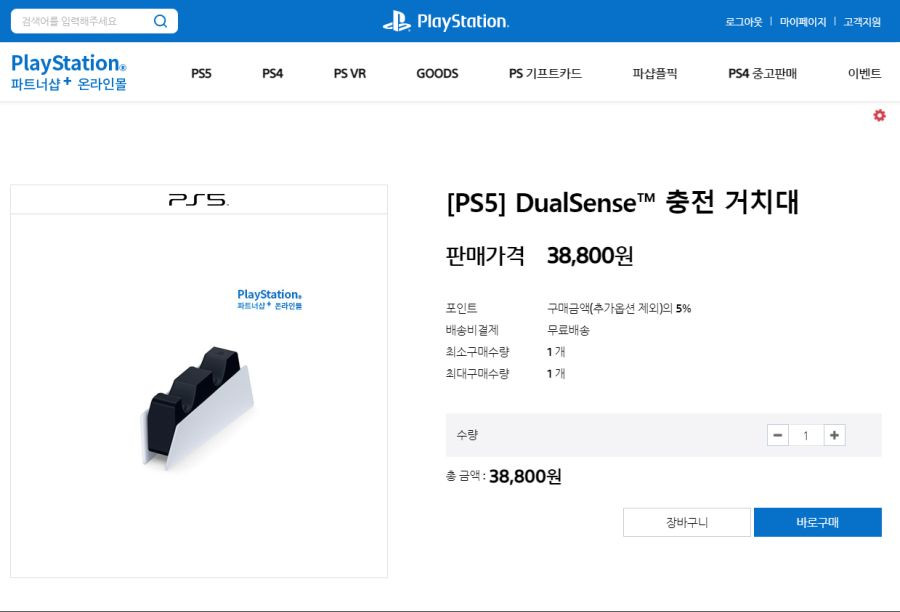900x612 pixels.
Task: Click the DualSense charging station image
Action: pos(197,407)
